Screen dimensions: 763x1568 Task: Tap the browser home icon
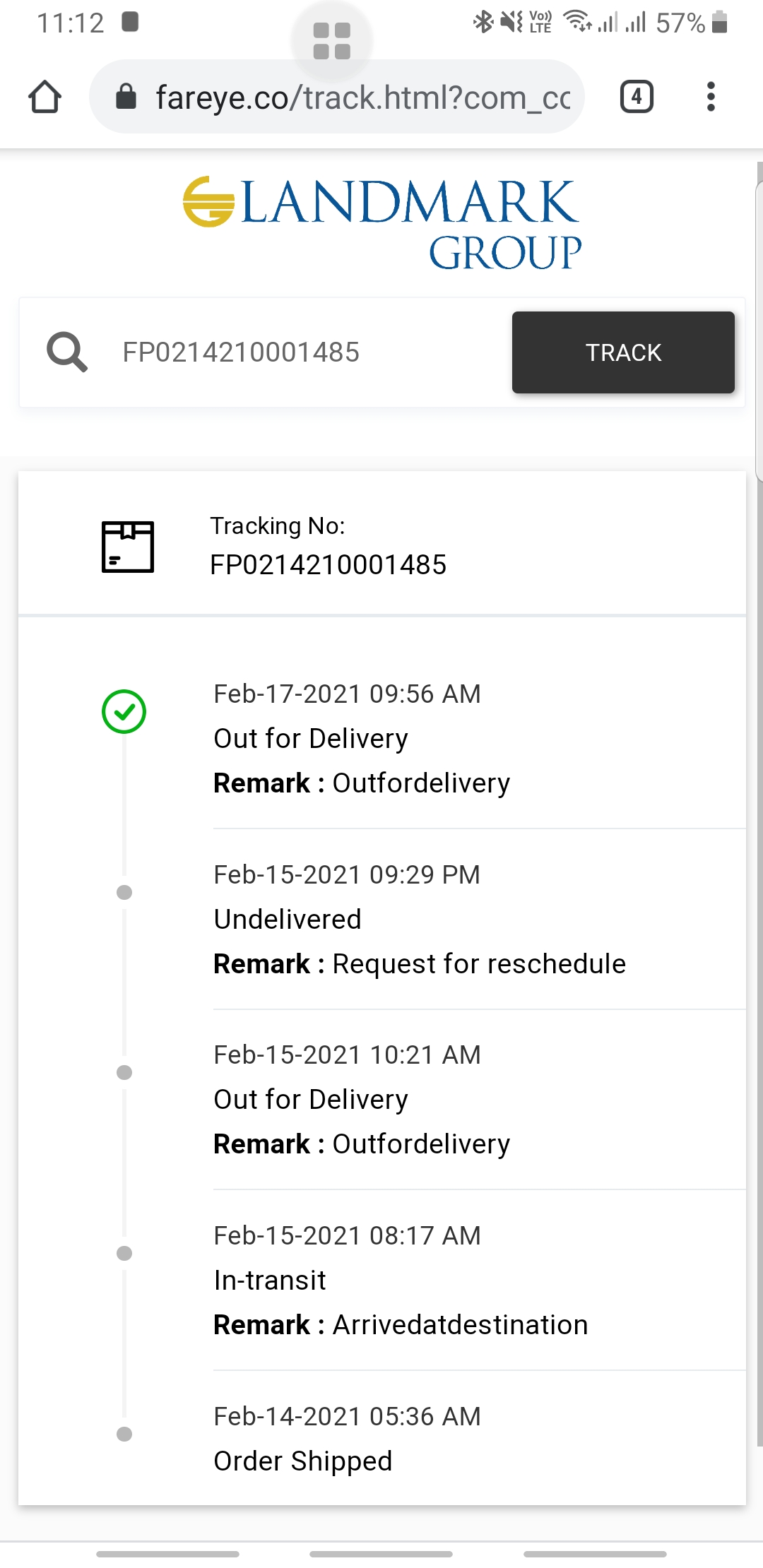click(45, 97)
